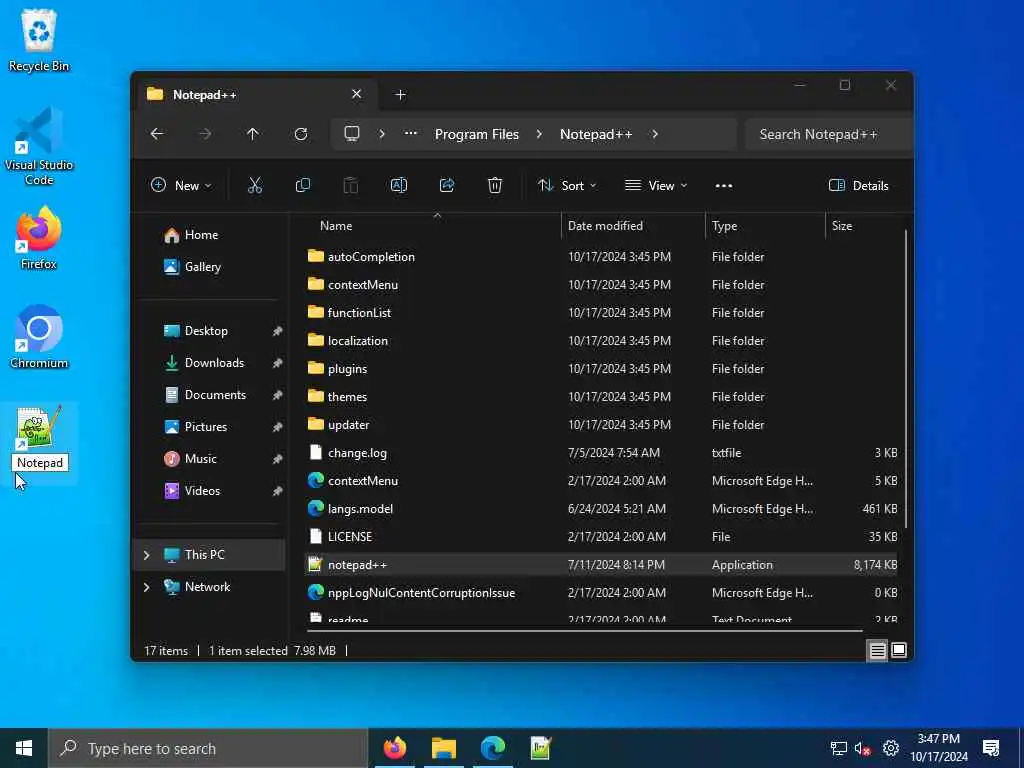Open Microsoft Edge from the taskbar

[492, 748]
